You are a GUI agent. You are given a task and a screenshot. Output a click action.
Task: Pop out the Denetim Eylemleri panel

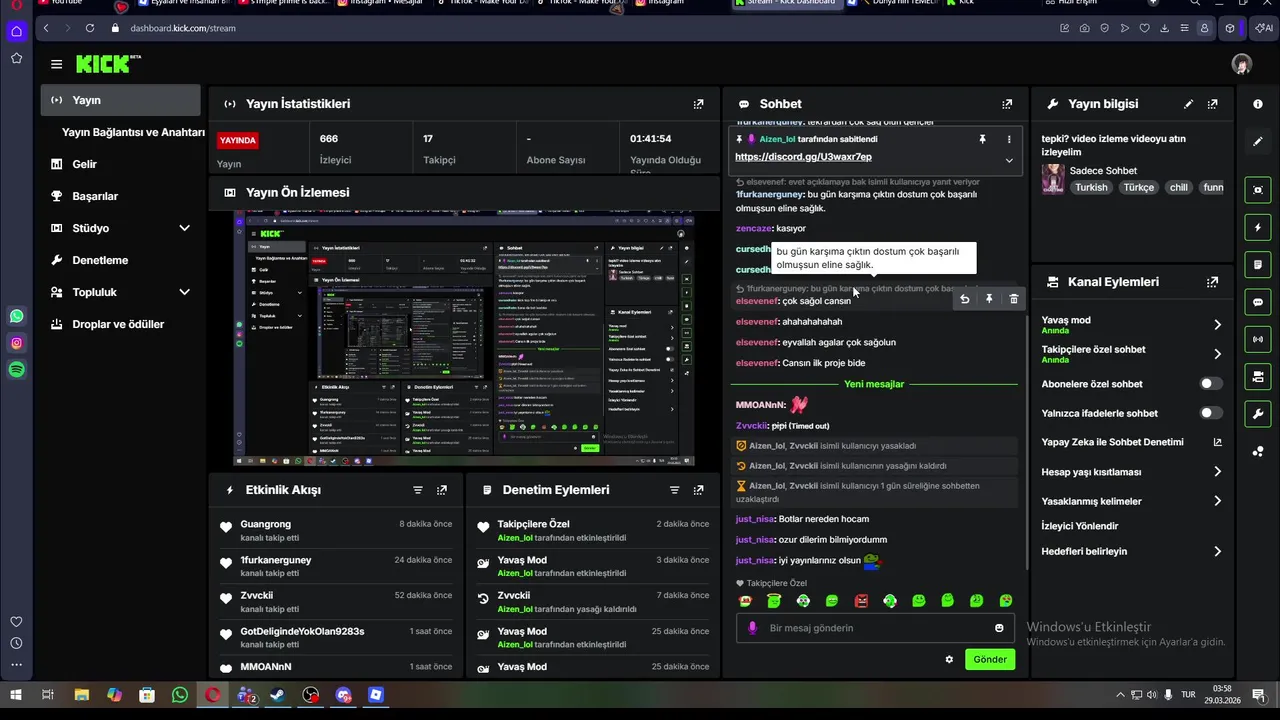pos(698,490)
